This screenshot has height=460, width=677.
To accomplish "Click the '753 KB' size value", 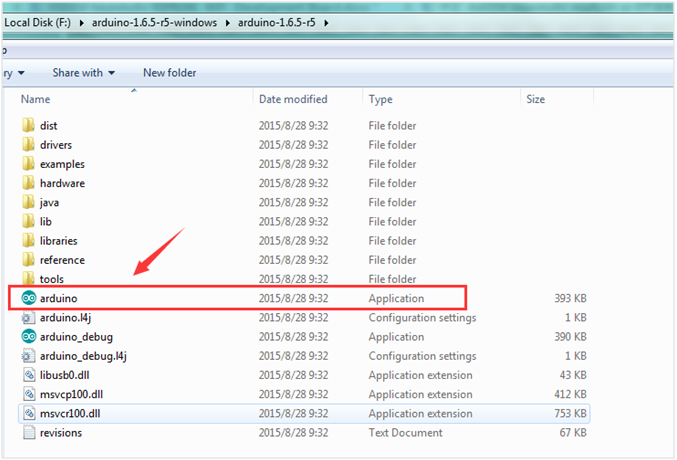I will [x=570, y=413].
